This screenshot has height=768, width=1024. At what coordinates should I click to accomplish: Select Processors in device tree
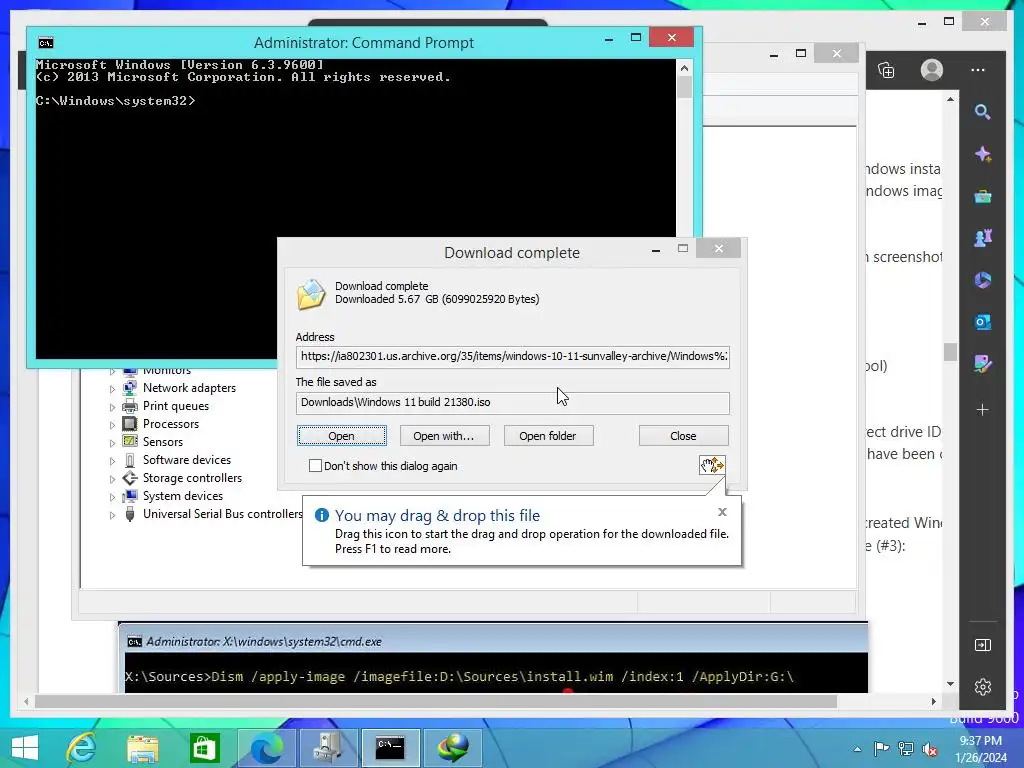click(x=170, y=424)
